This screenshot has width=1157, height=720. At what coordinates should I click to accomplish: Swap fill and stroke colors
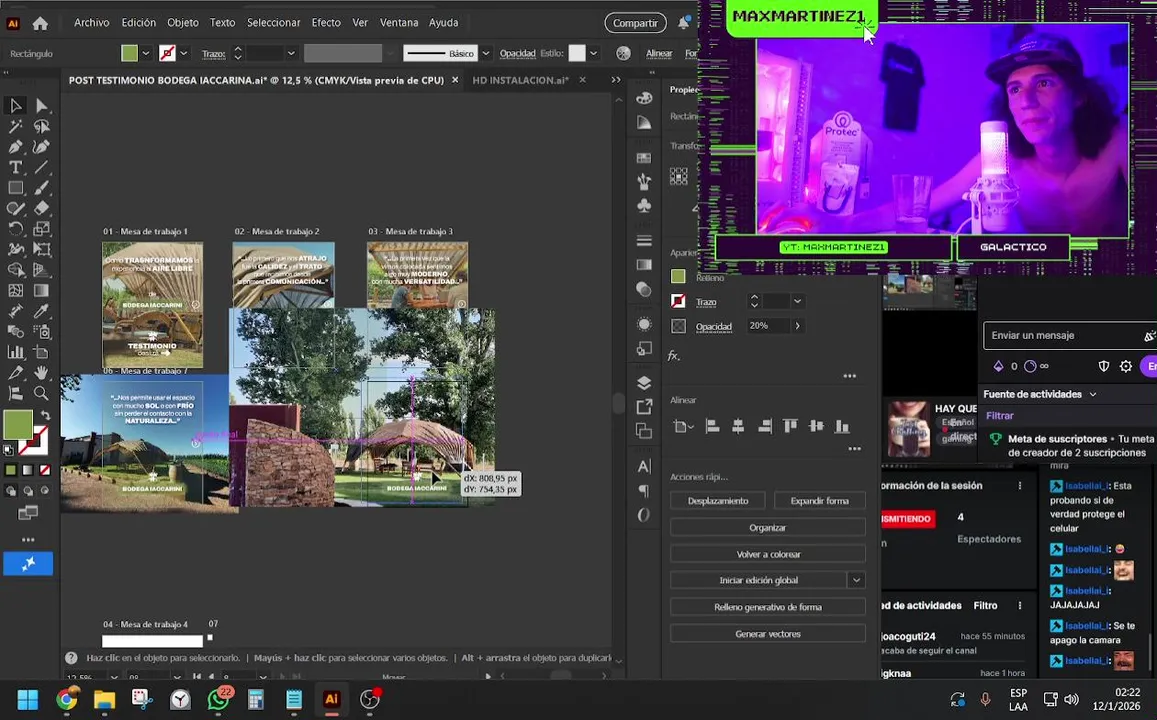point(46,415)
